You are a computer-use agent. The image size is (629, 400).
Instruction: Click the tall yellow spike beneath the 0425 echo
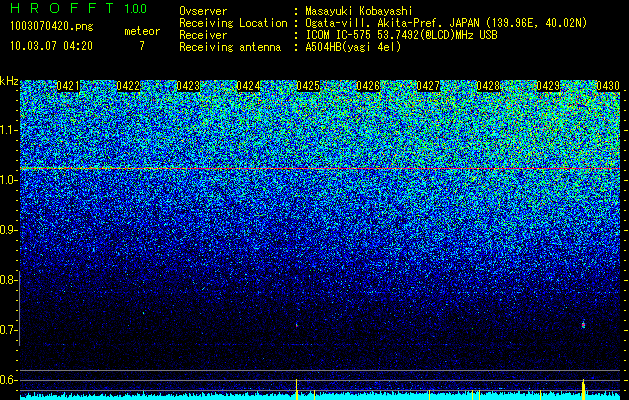pos(296,389)
